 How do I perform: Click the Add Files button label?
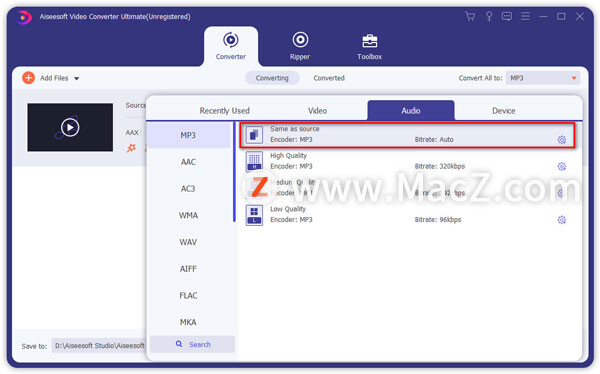pyautogui.click(x=54, y=78)
